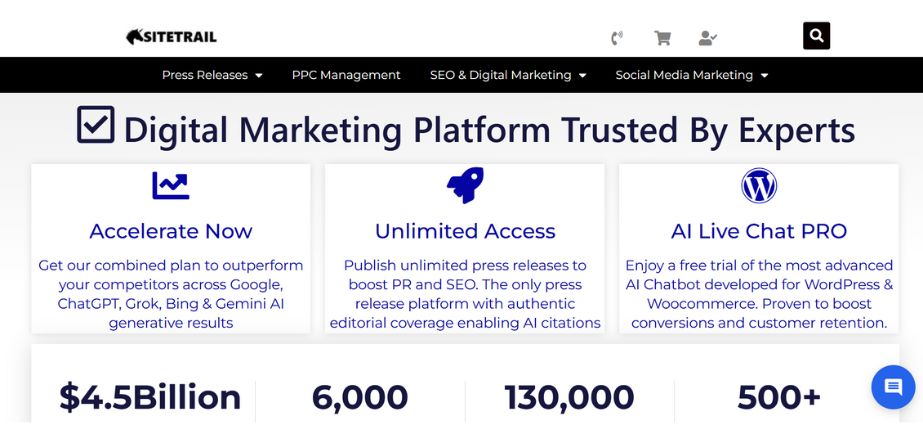Image resolution: width=923 pixels, height=435 pixels.
Task: Click the $4.5Billion statistic
Action: (150, 397)
